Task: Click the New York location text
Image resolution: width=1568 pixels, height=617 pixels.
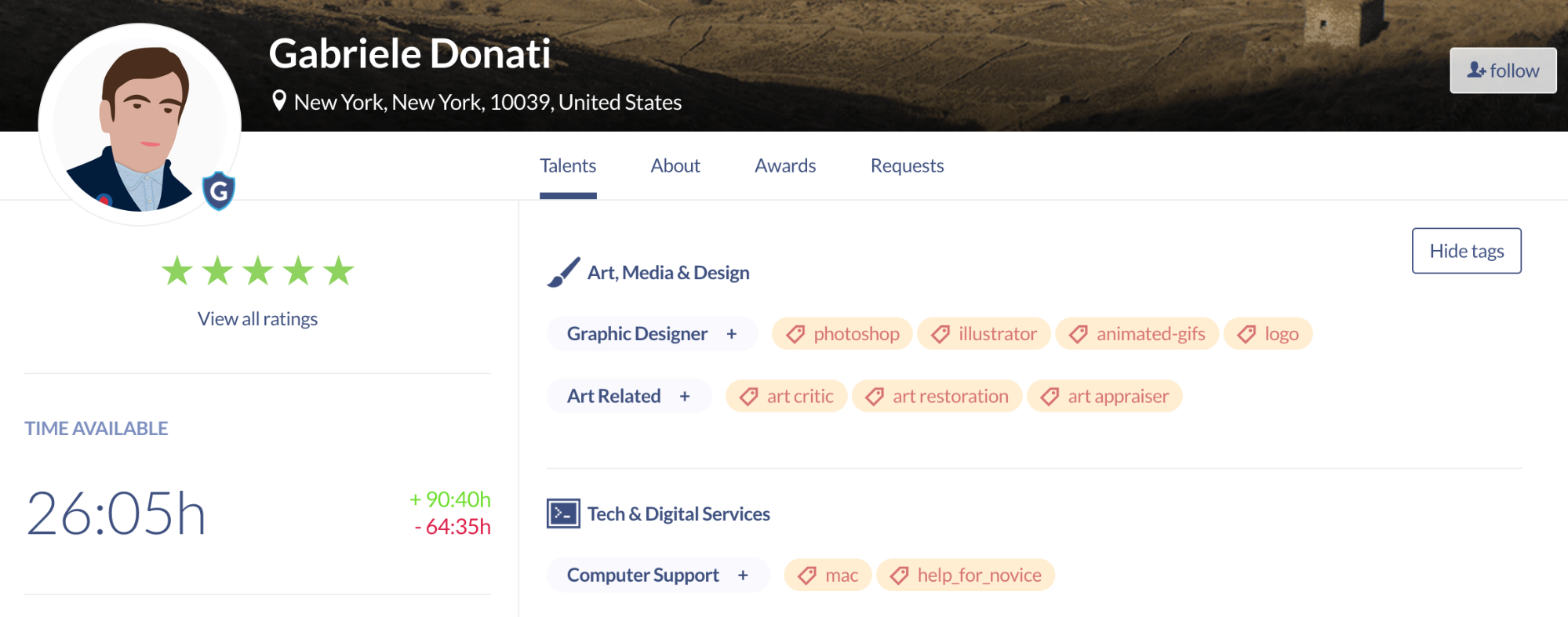Action: coord(488,102)
